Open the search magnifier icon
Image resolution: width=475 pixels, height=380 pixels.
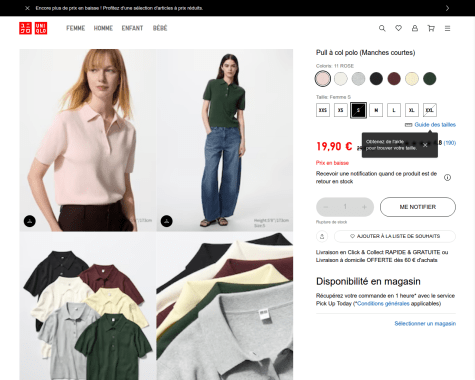382,28
